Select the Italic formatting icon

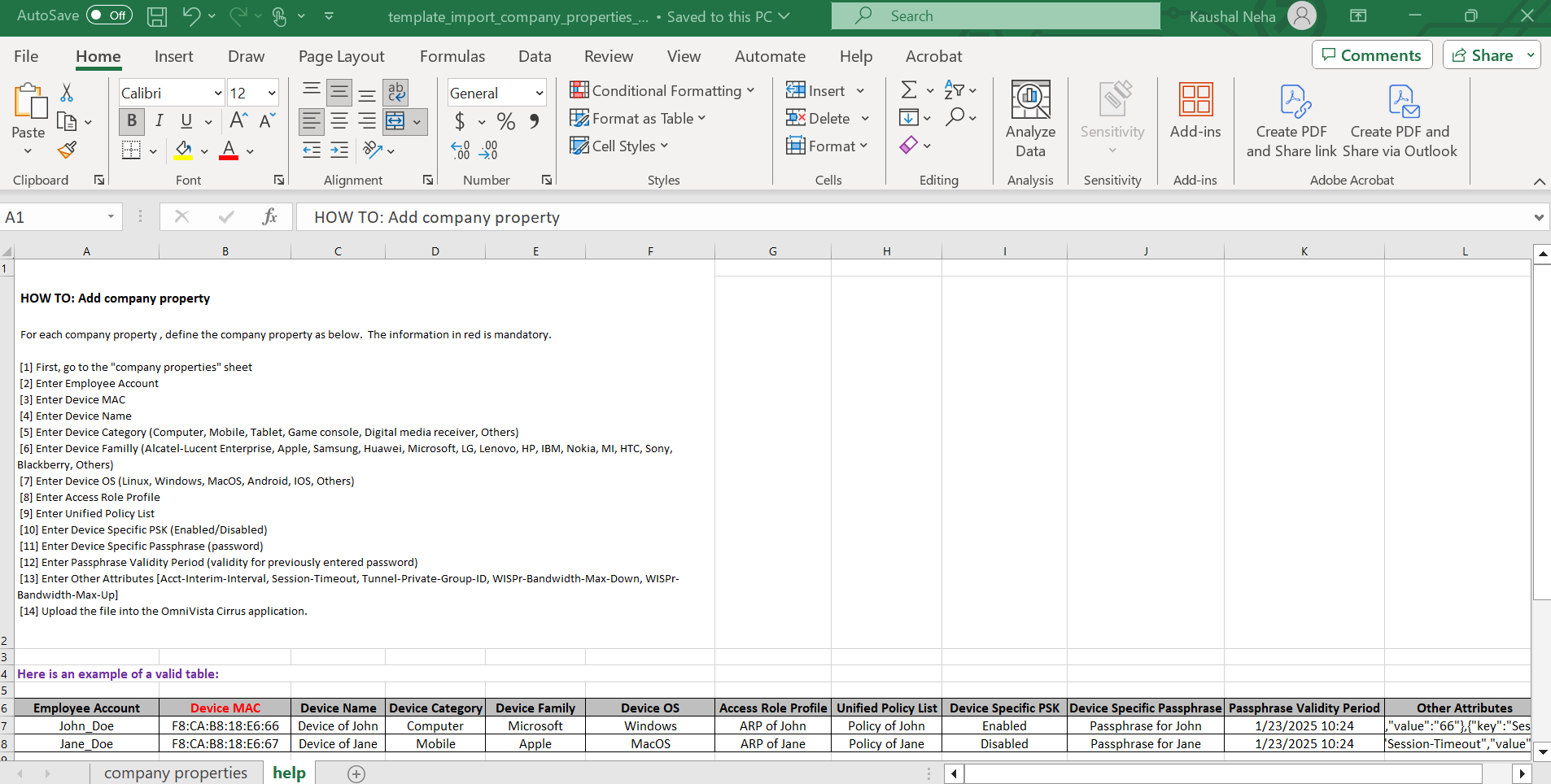click(159, 121)
